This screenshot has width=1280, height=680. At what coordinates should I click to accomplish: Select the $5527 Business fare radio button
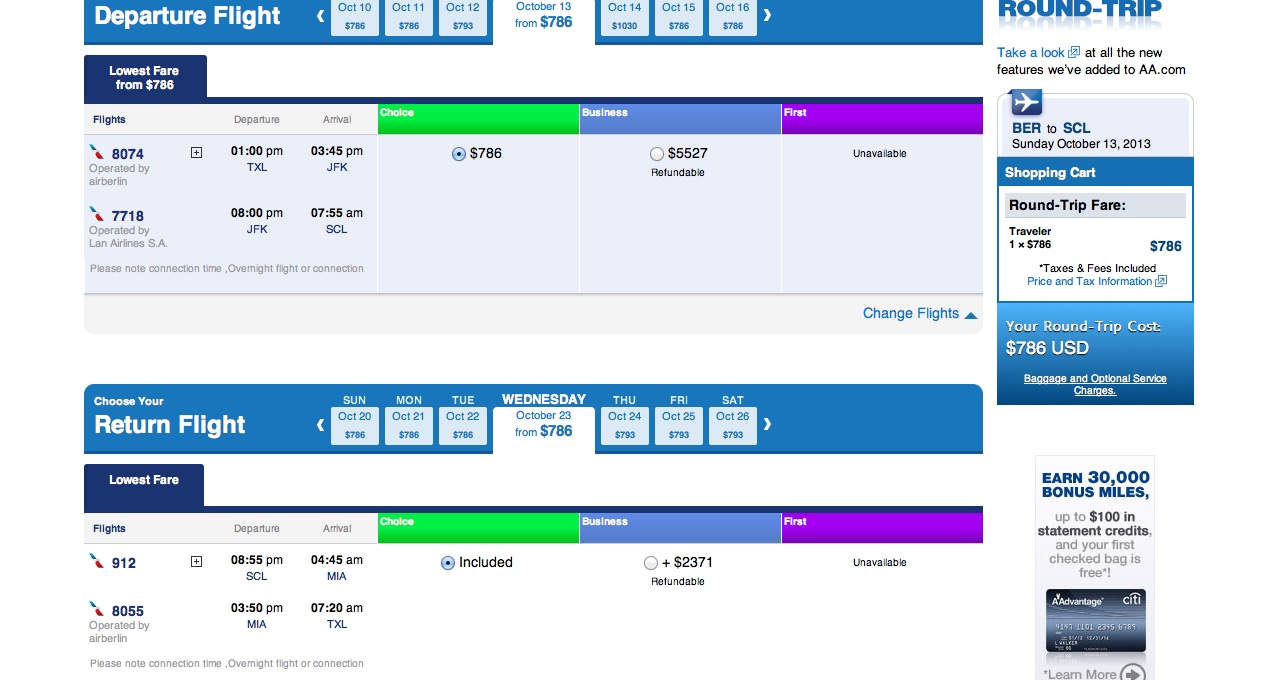(x=657, y=154)
